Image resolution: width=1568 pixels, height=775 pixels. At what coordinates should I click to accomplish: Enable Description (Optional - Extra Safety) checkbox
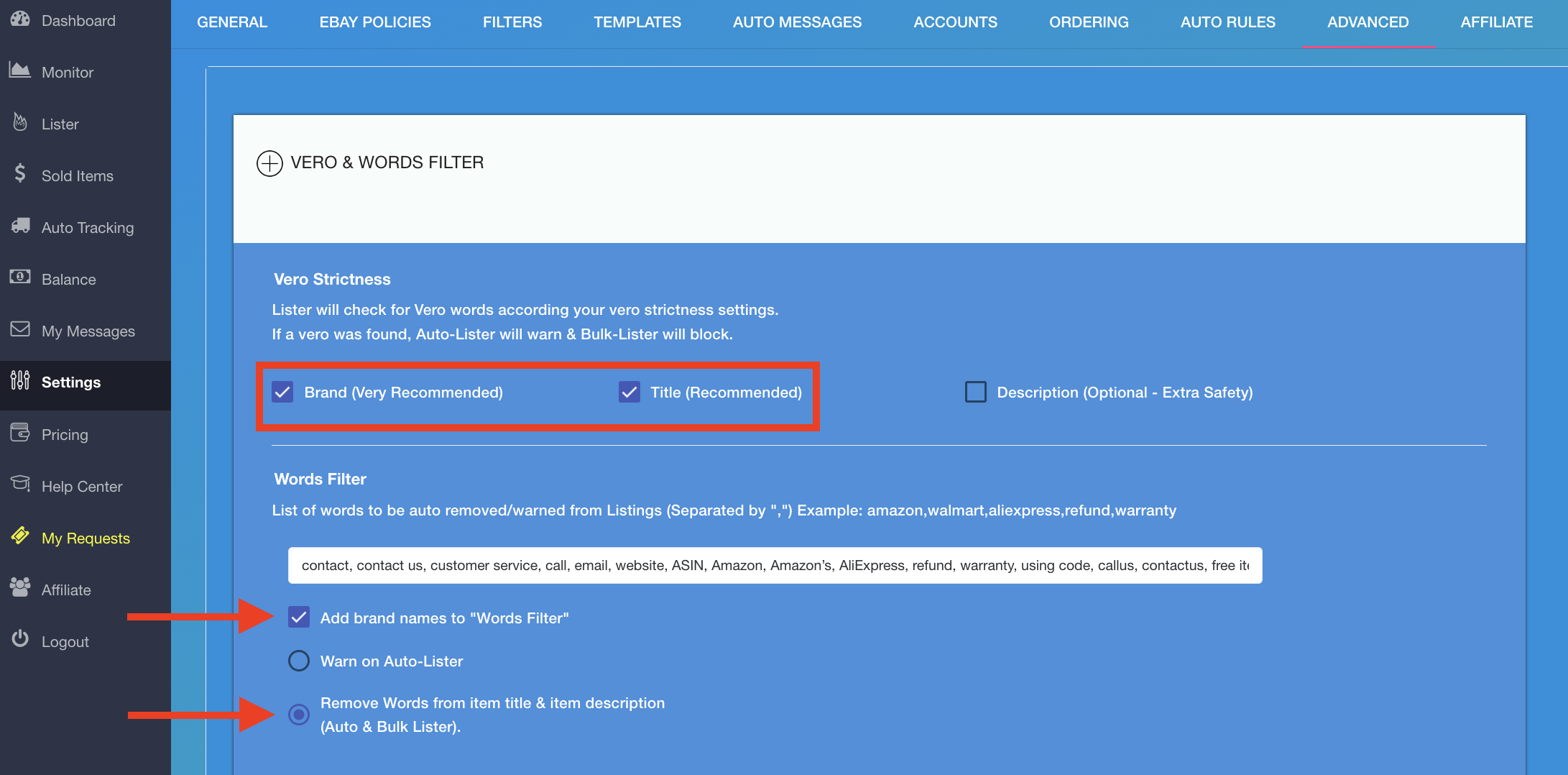click(x=976, y=392)
